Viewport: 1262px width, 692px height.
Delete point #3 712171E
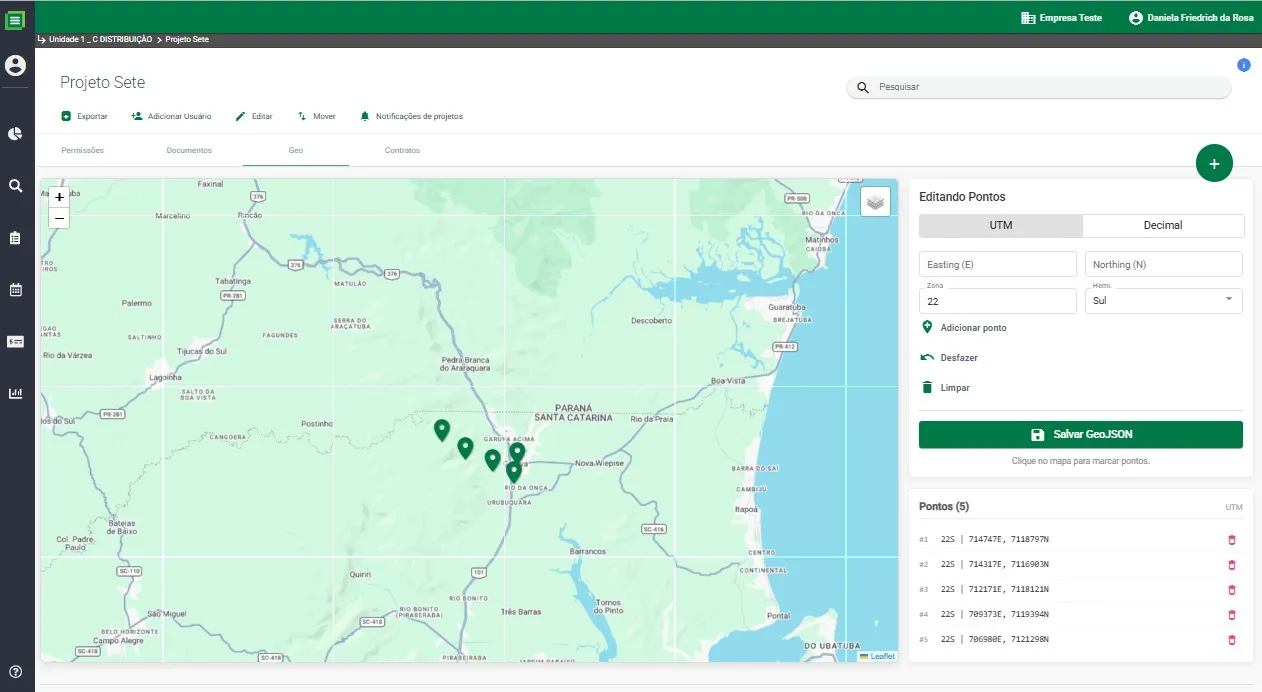pos(1232,590)
